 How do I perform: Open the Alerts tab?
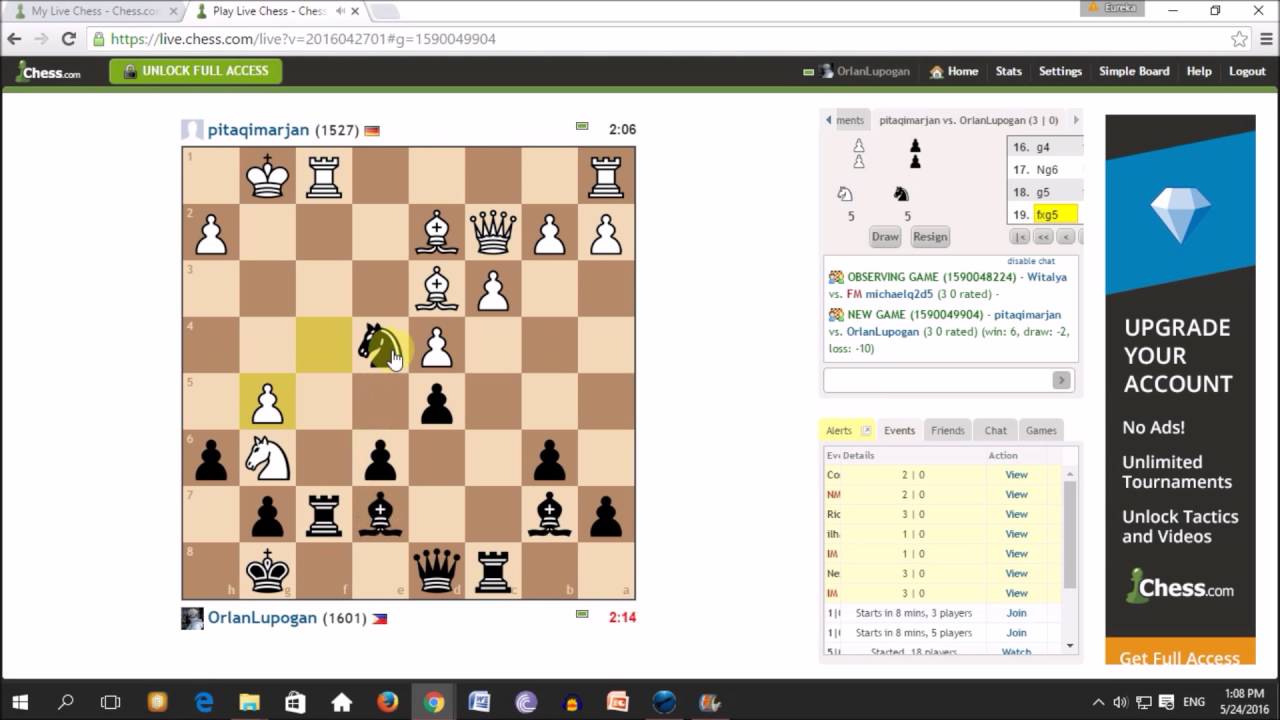[839, 431]
